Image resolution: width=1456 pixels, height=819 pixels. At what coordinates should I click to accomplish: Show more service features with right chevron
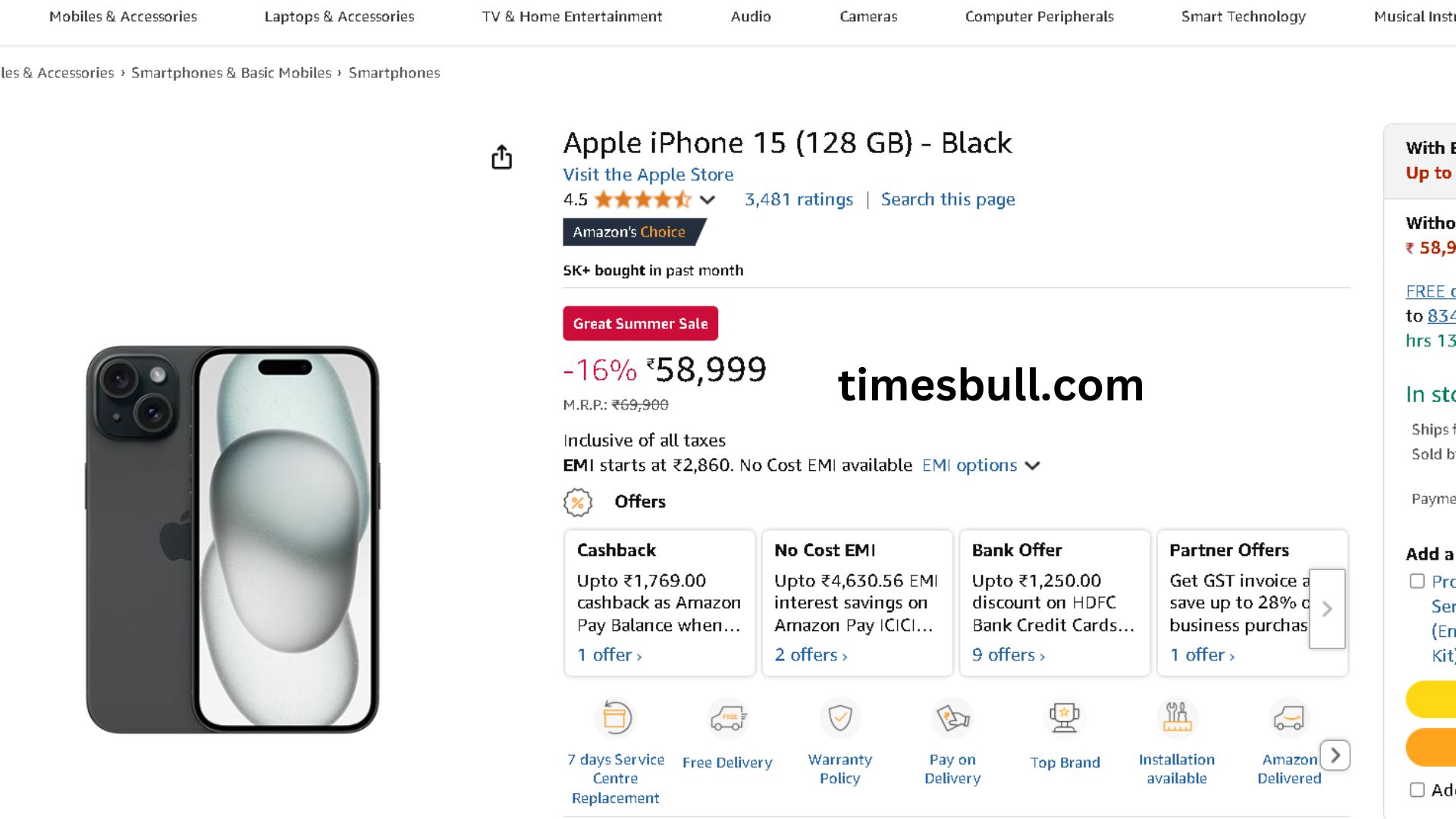click(1335, 755)
